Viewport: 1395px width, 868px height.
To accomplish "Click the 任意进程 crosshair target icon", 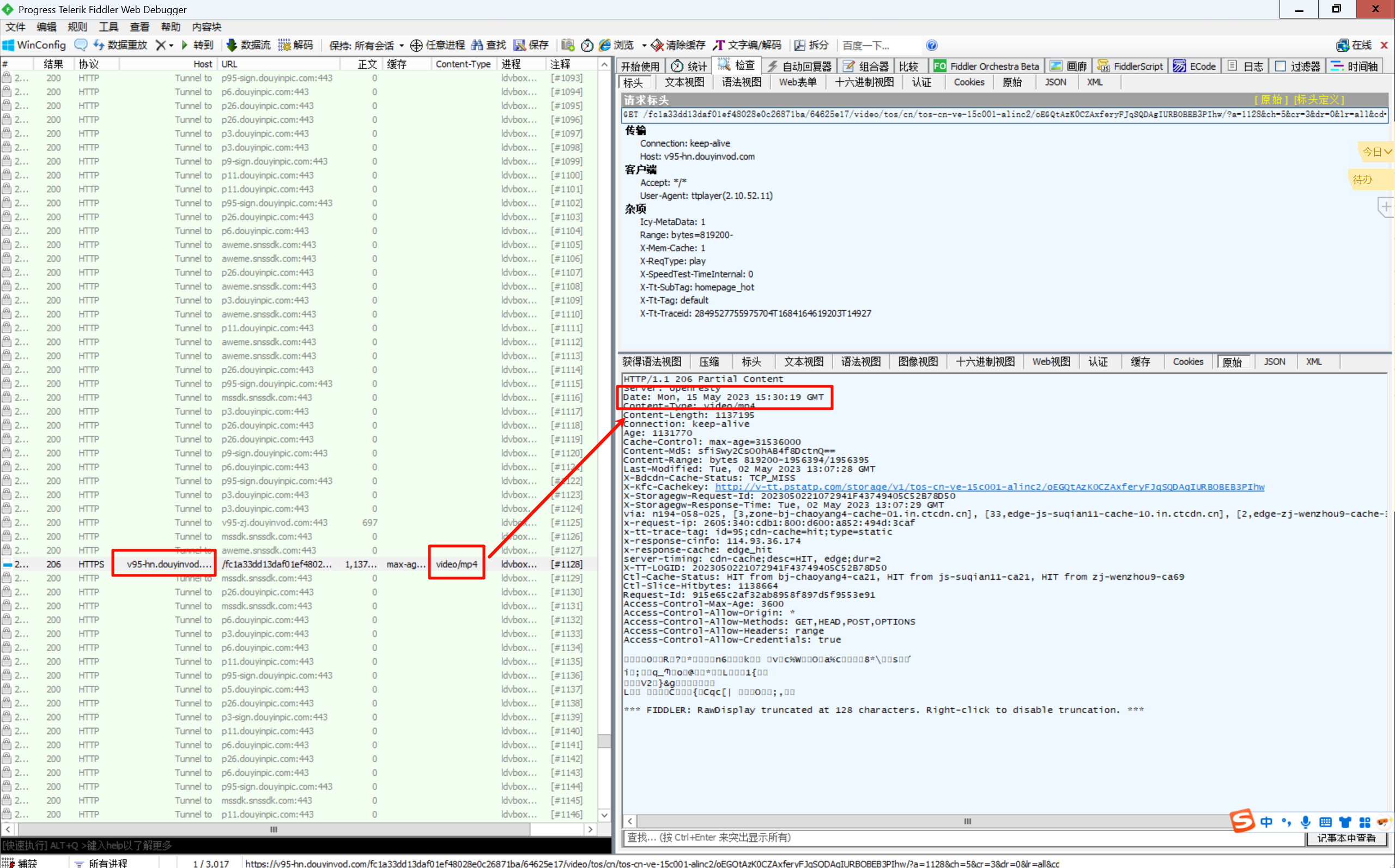I will (416, 45).
